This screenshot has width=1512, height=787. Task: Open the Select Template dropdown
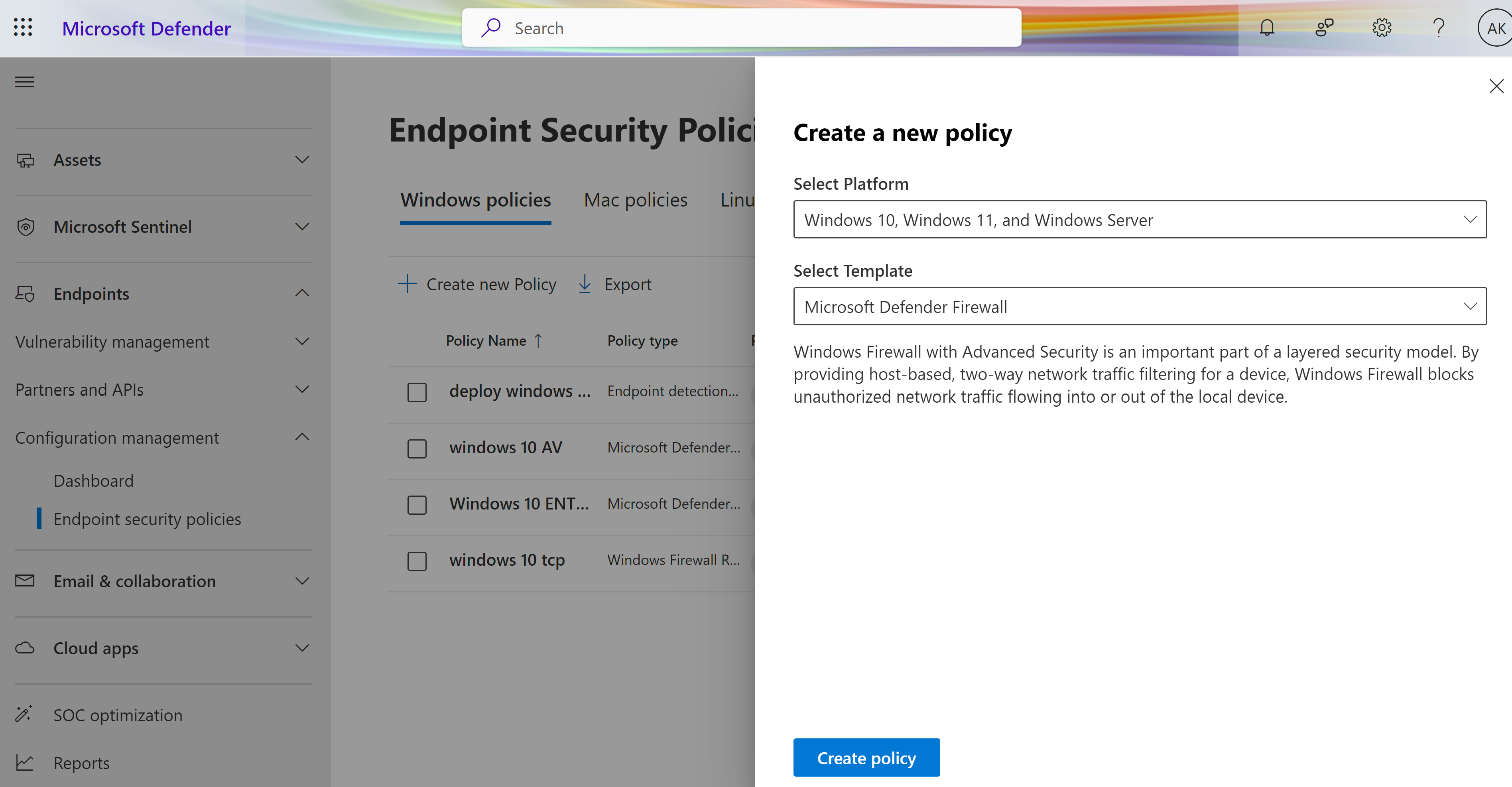(1140, 306)
